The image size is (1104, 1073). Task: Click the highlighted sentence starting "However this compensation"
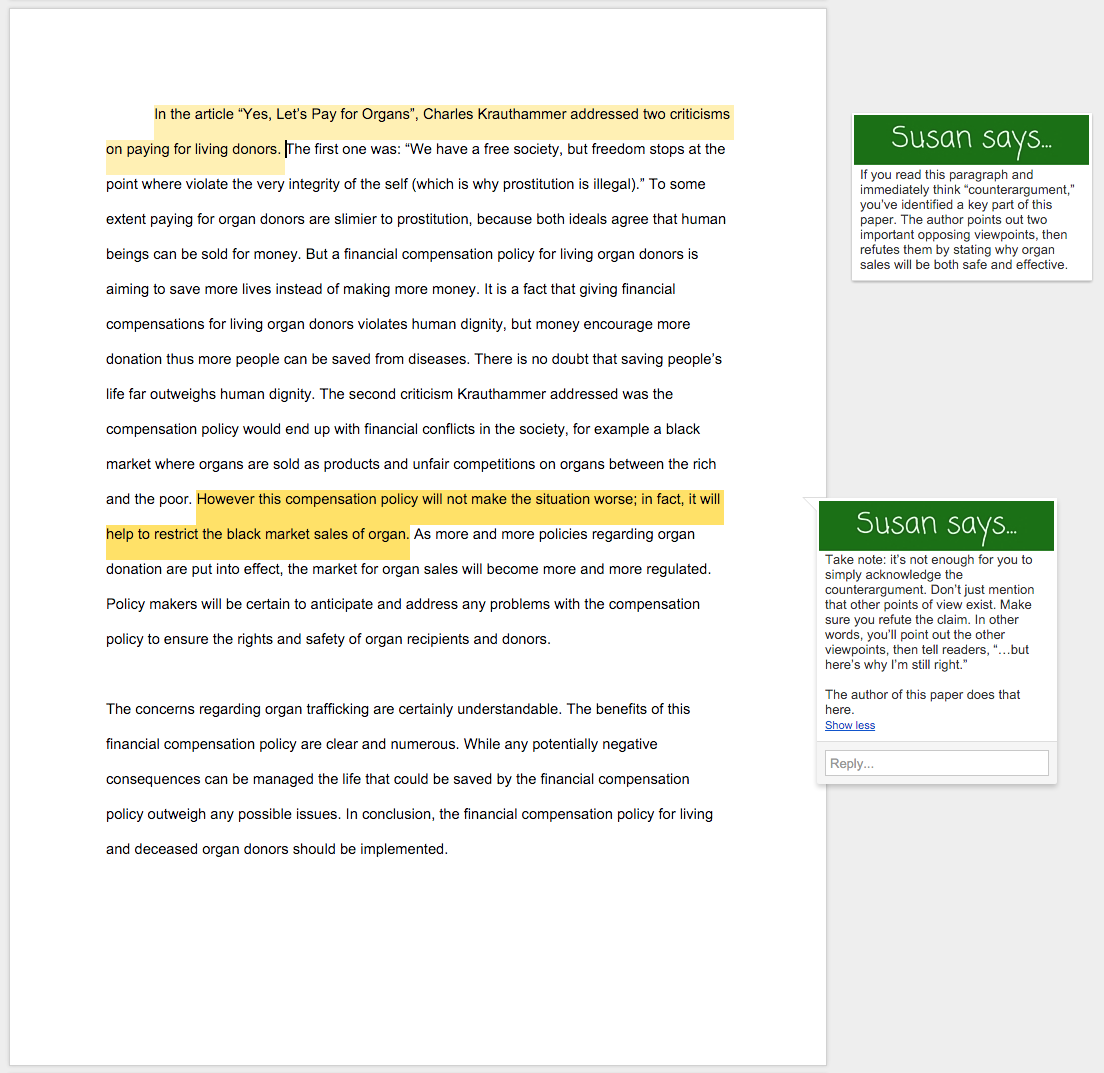pyautogui.click(x=458, y=499)
